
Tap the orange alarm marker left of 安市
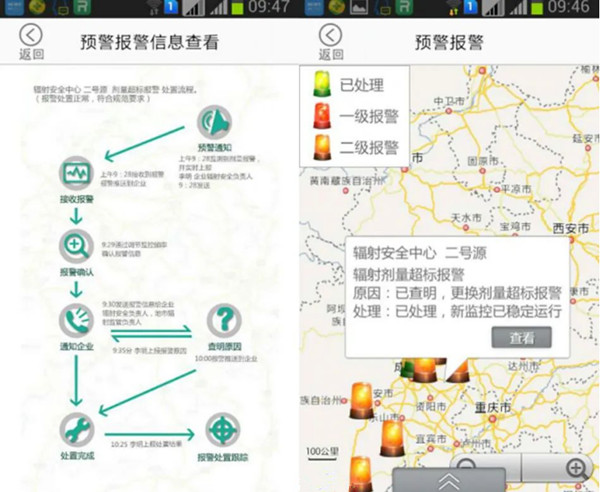360,400
